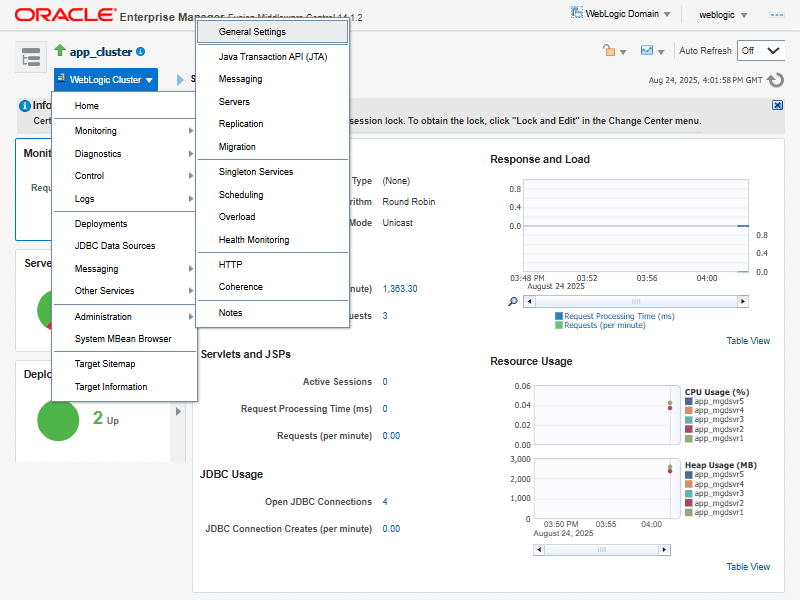Screen dimensions: 800x600
Task: Choose Java Transaction API (JTA)
Action: coord(272,57)
